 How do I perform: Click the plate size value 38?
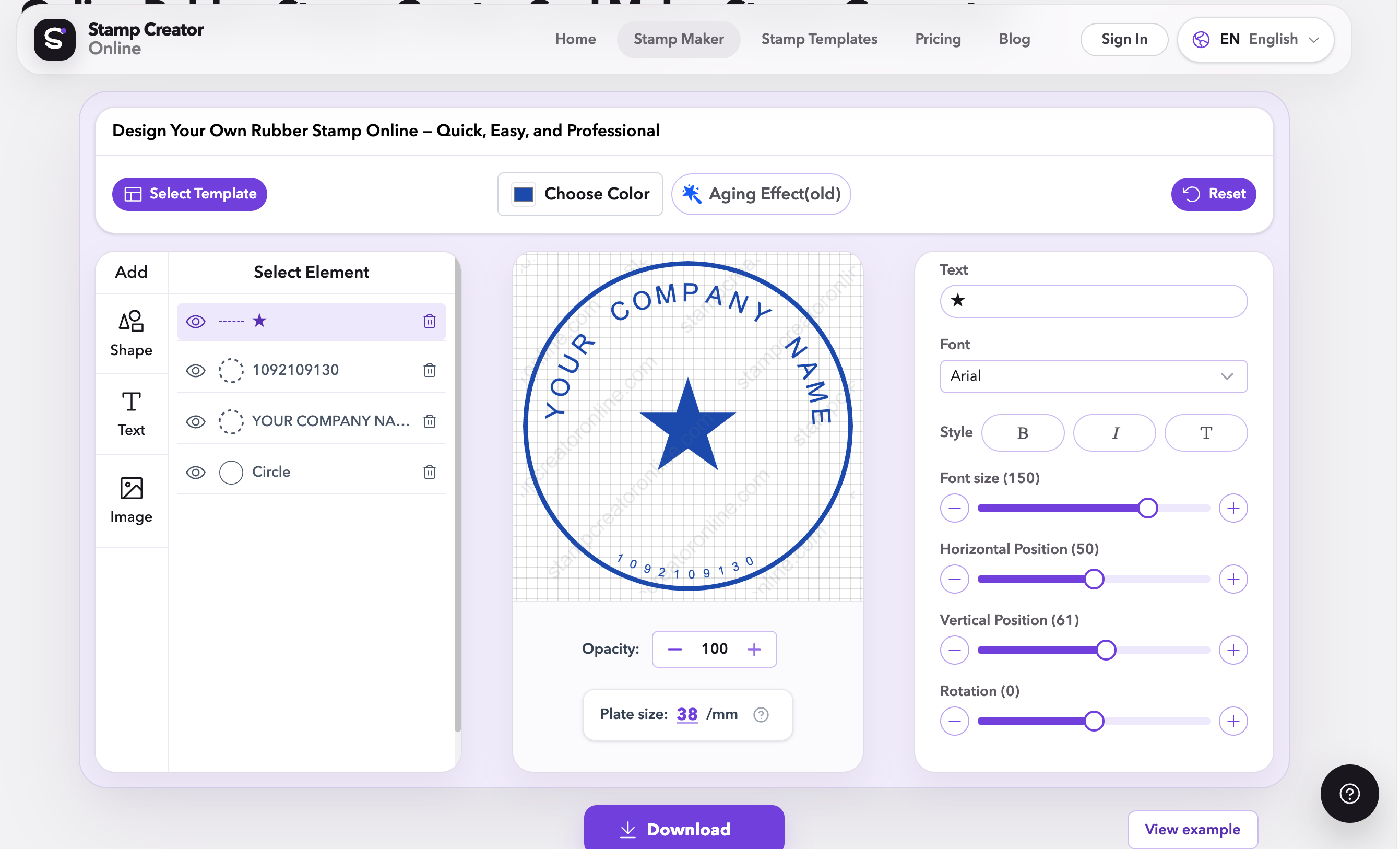[686, 714]
